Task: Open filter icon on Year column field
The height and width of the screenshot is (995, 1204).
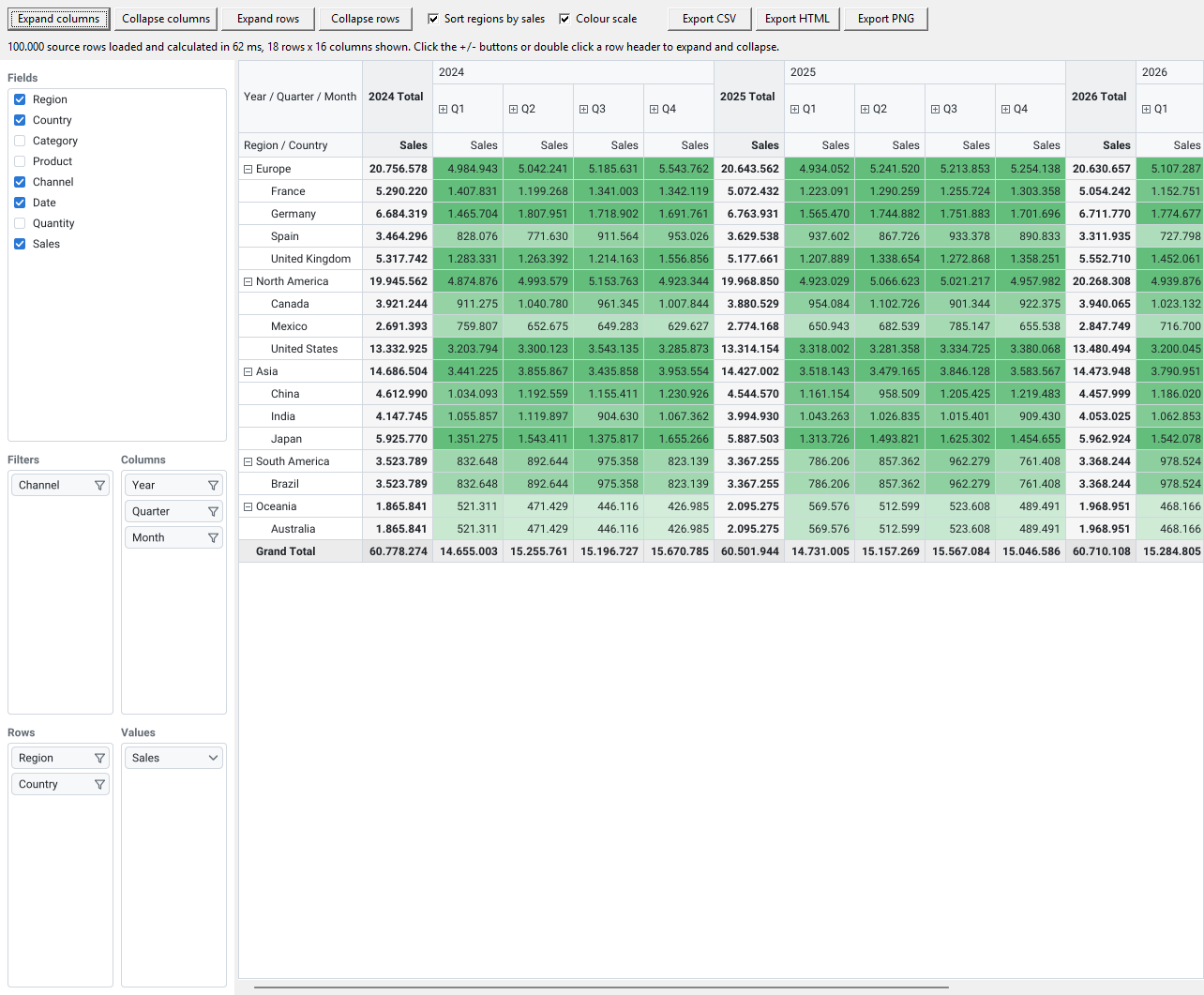Action: pos(213,485)
